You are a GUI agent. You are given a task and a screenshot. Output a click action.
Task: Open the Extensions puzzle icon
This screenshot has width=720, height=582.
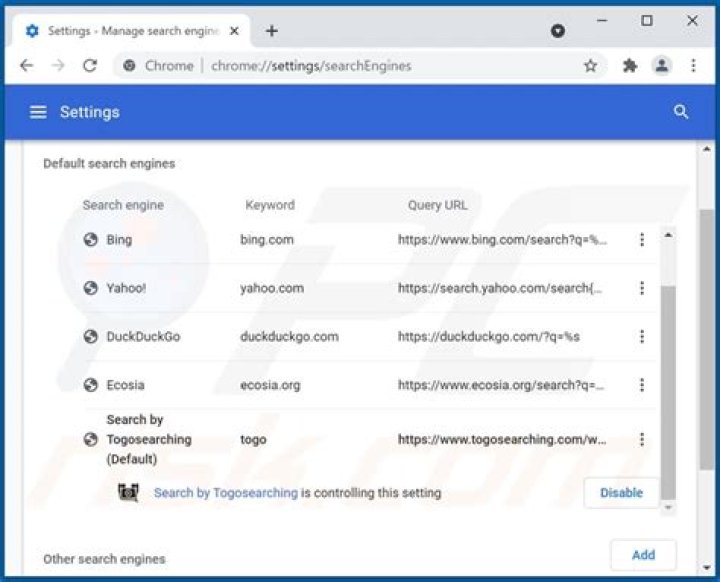point(629,66)
